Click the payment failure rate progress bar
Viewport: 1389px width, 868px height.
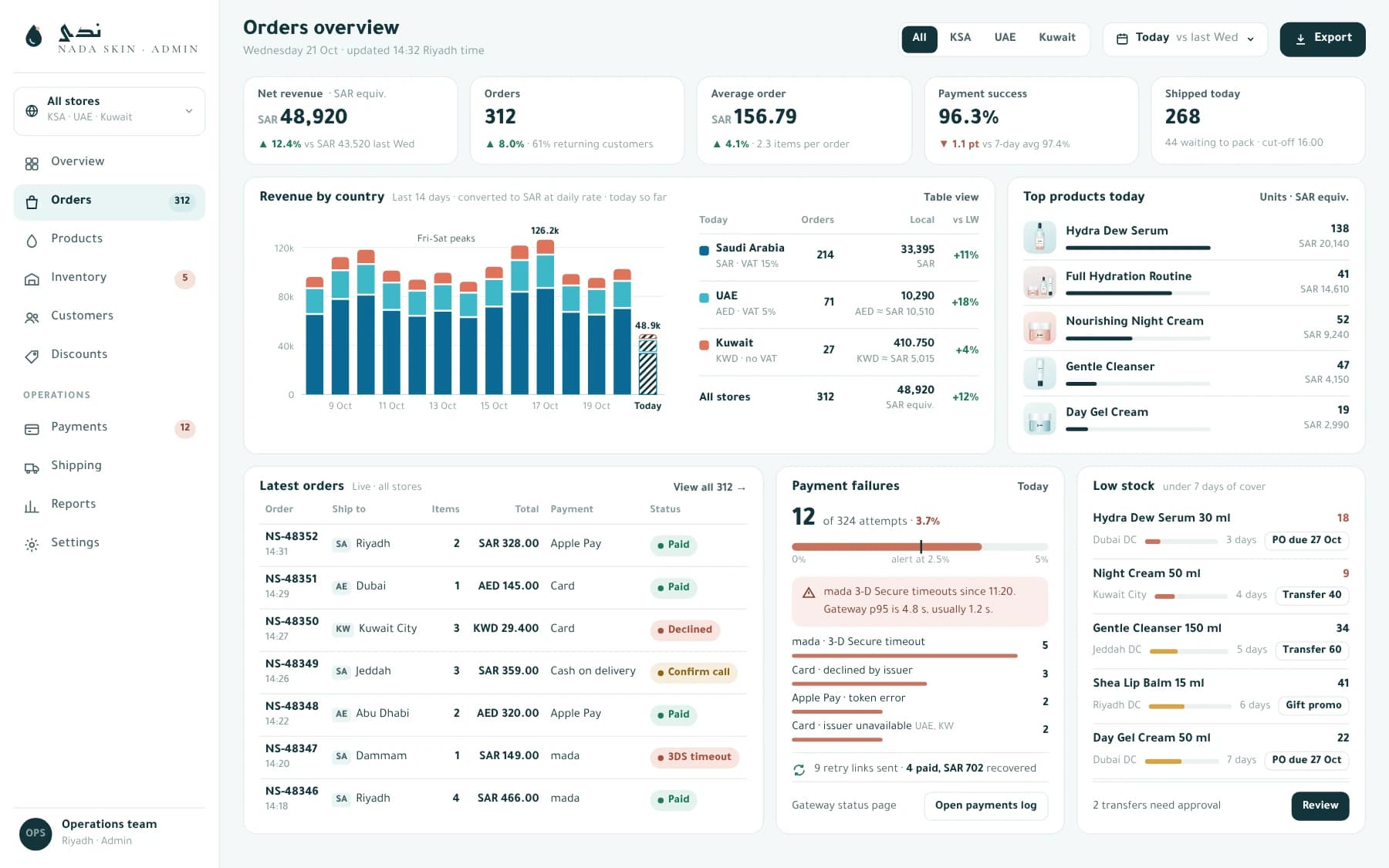coord(920,546)
